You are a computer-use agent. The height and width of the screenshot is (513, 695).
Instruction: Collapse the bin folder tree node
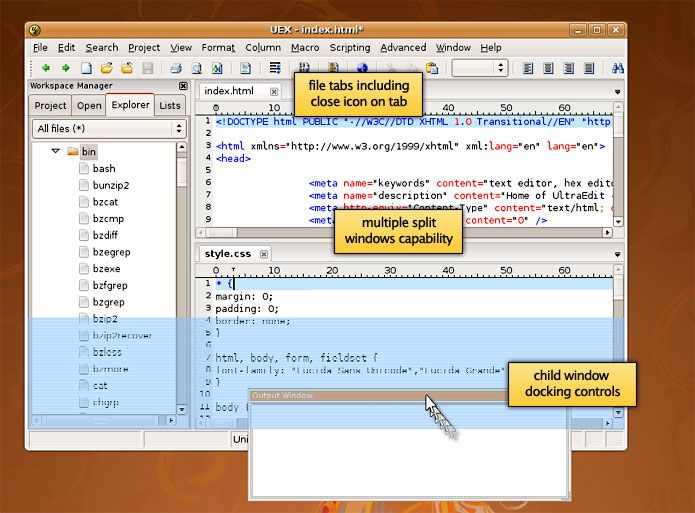click(x=55, y=151)
